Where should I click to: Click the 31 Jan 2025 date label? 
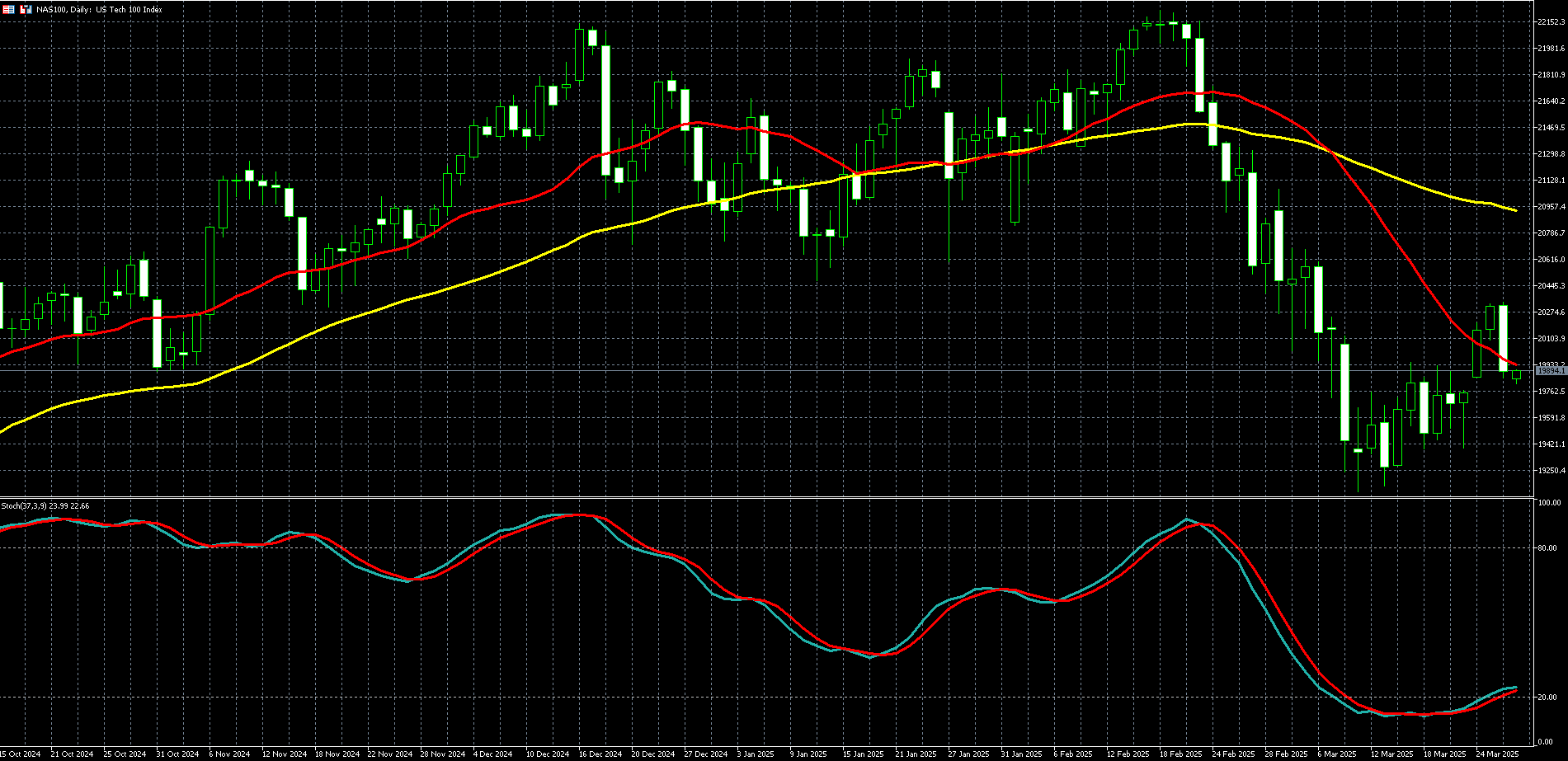pyautogui.click(x=1022, y=754)
